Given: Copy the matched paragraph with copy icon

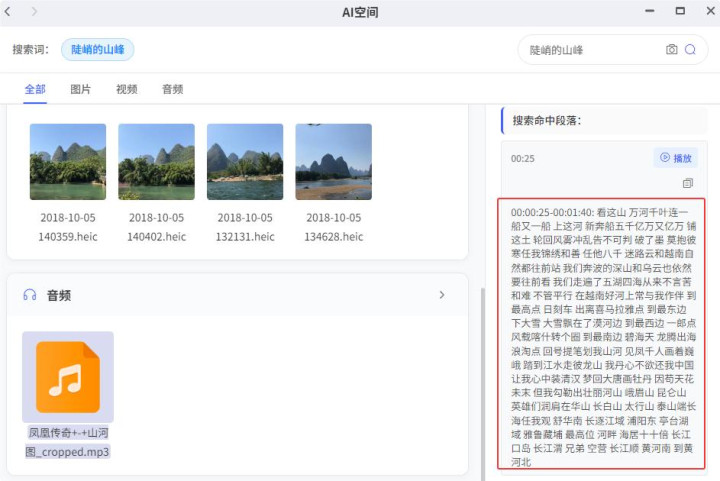Looking at the screenshot, I should [x=687, y=184].
